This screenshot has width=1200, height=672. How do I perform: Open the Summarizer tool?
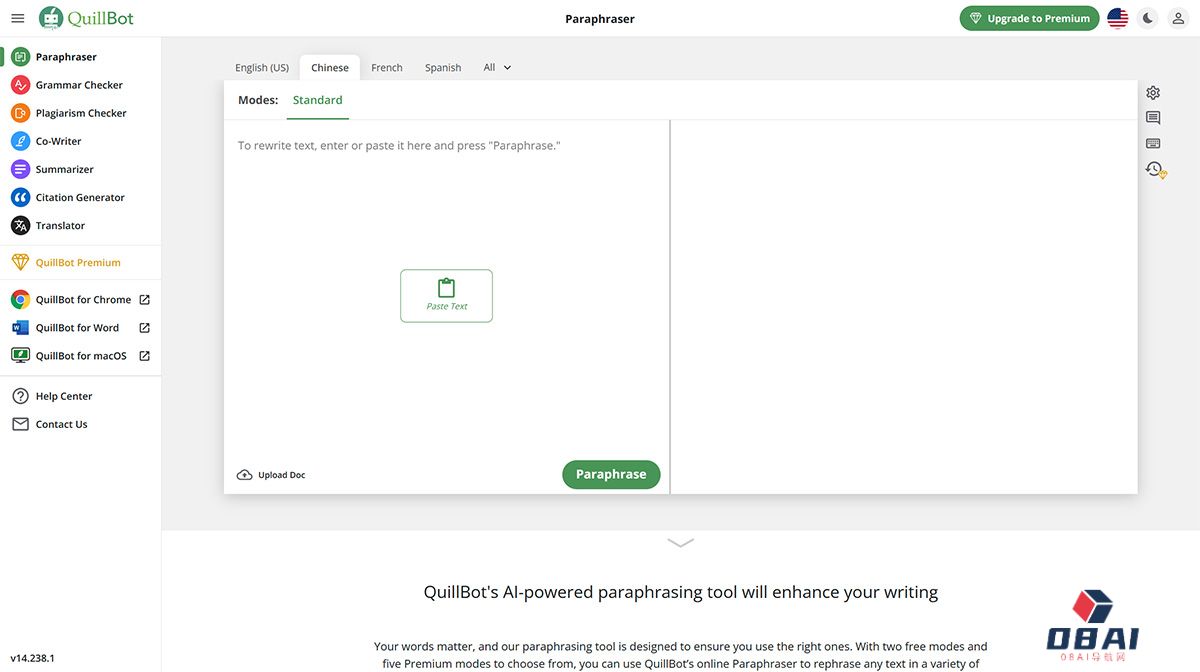tap(80, 169)
